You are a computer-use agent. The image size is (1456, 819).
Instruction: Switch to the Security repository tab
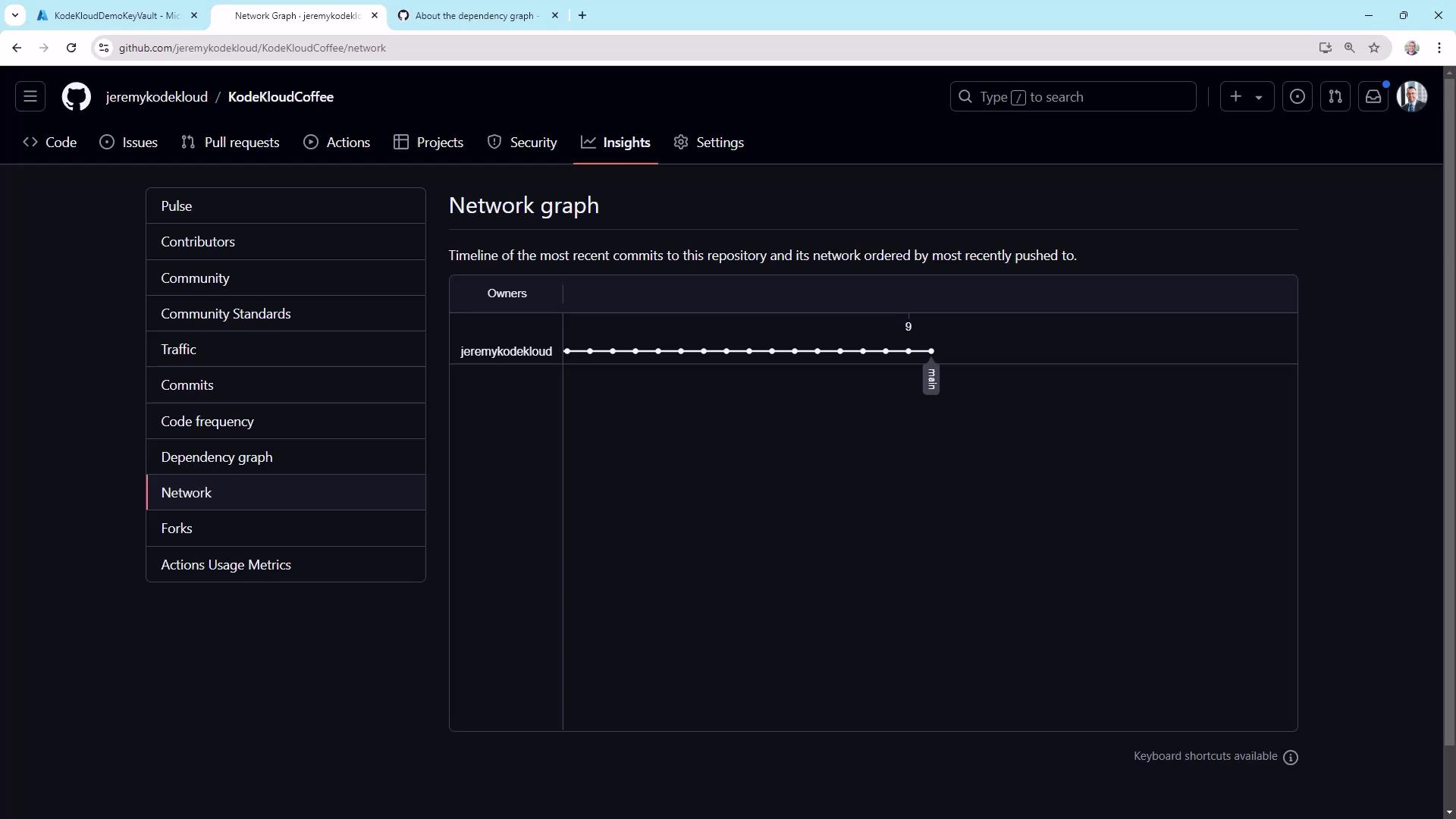tap(522, 142)
